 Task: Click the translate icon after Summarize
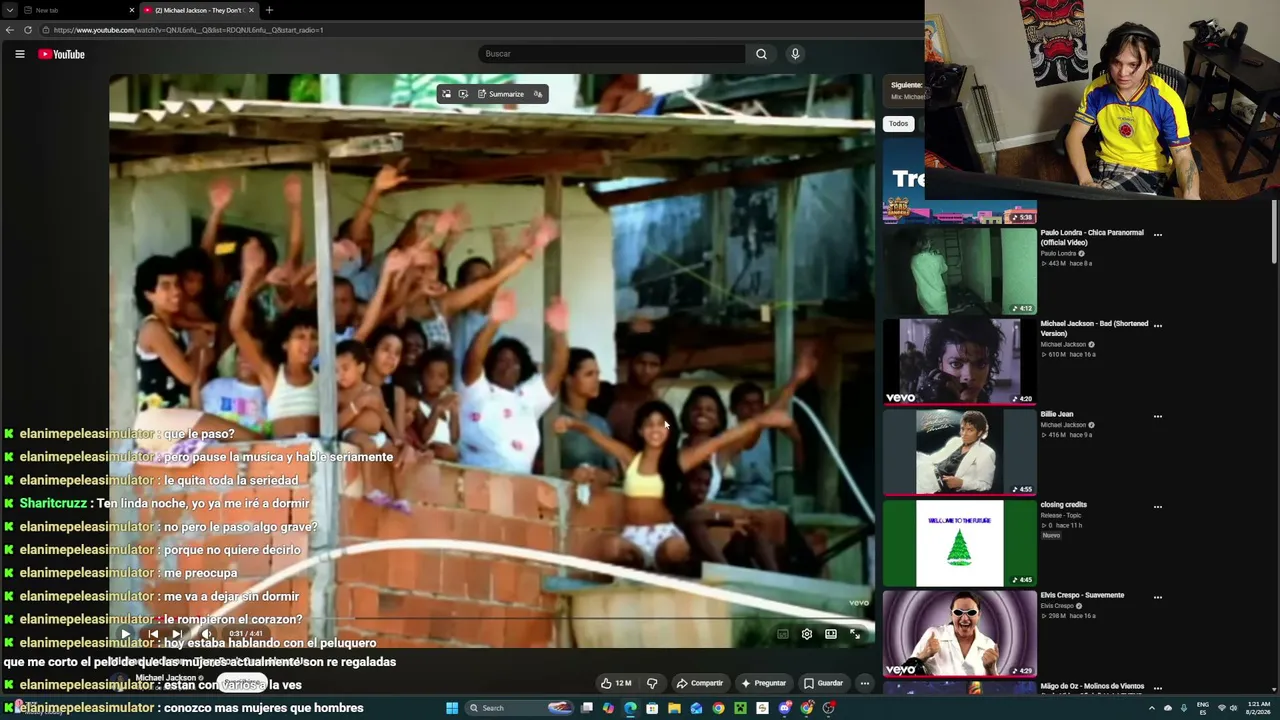coord(538,94)
